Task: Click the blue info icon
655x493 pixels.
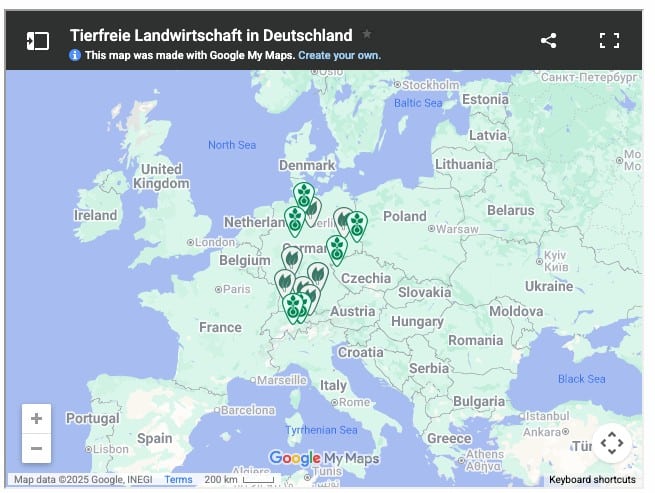Action: [x=75, y=56]
